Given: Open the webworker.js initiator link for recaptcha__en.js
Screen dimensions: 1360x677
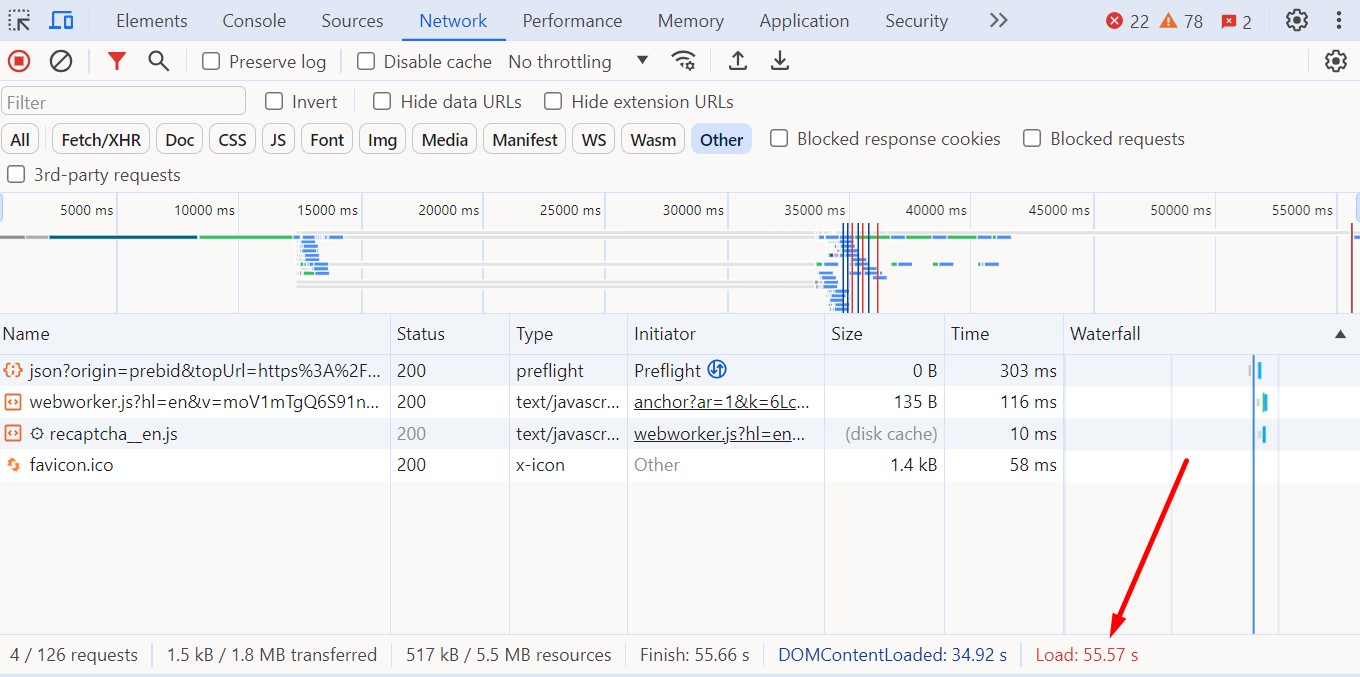Looking at the screenshot, I should (720, 434).
